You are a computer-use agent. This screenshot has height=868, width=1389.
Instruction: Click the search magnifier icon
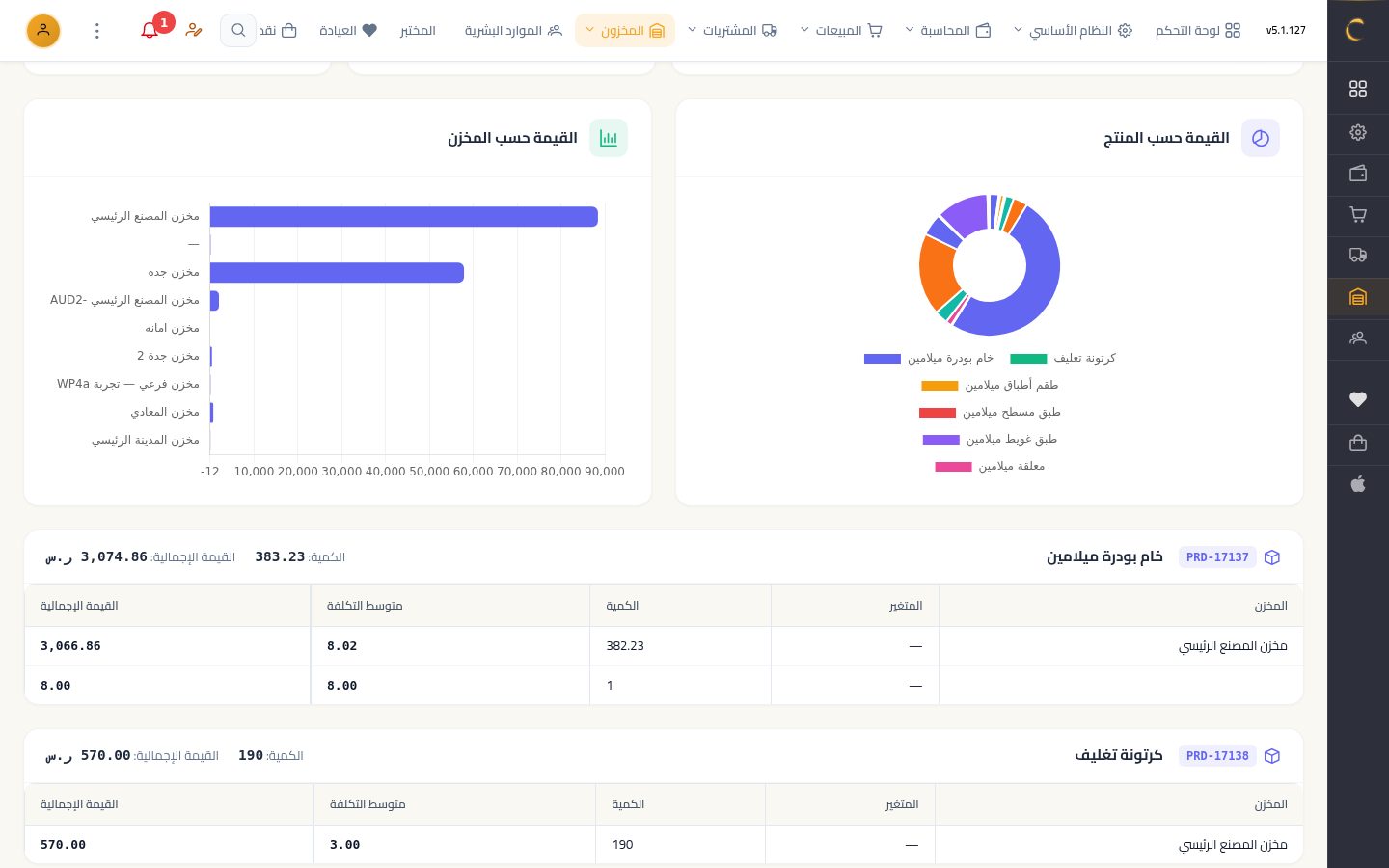click(238, 31)
